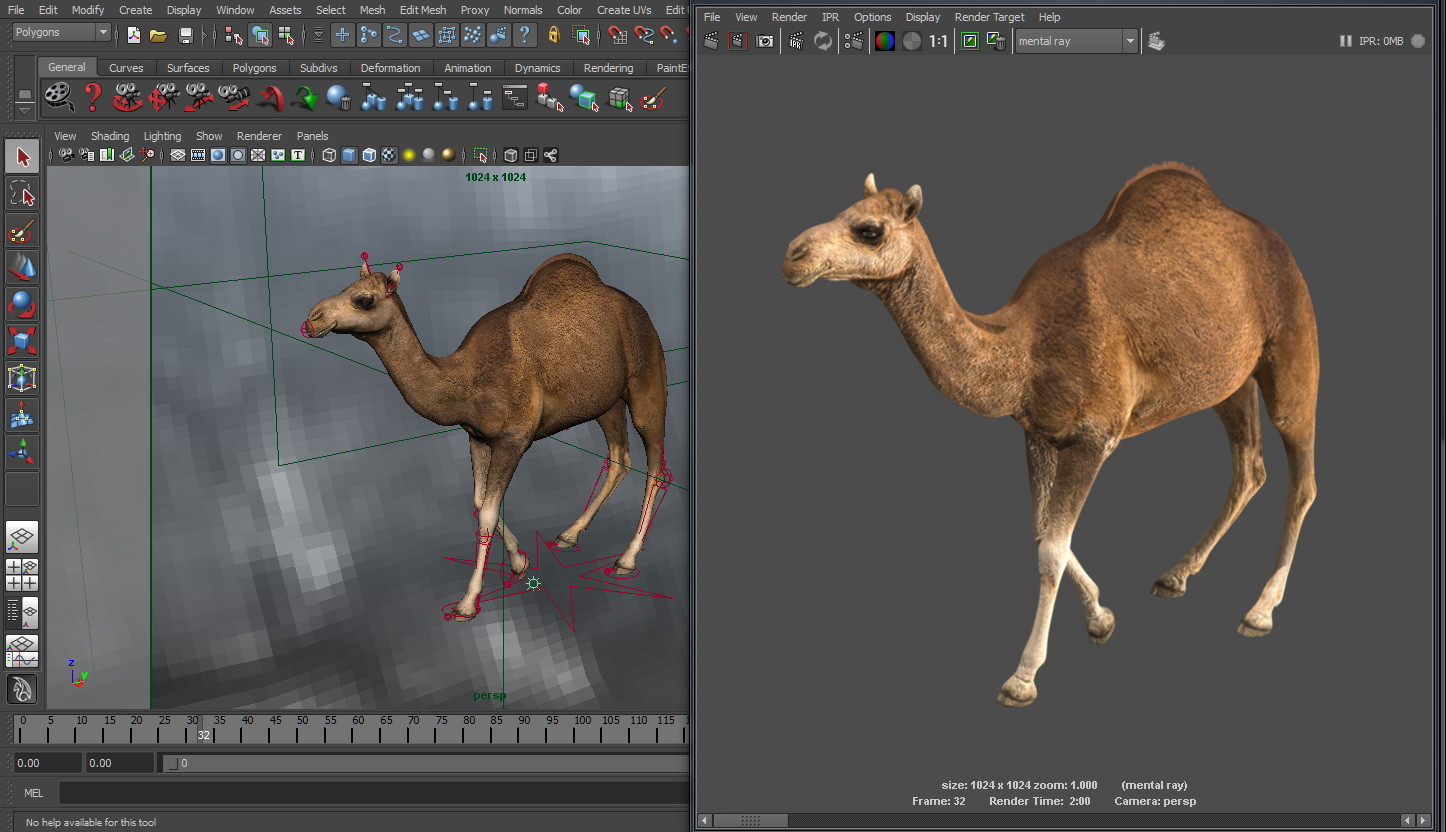The image size is (1446, 832).
Task: Click the green curved arrow shelf icon
Action: pyautogui.click(x=304, y=98)
